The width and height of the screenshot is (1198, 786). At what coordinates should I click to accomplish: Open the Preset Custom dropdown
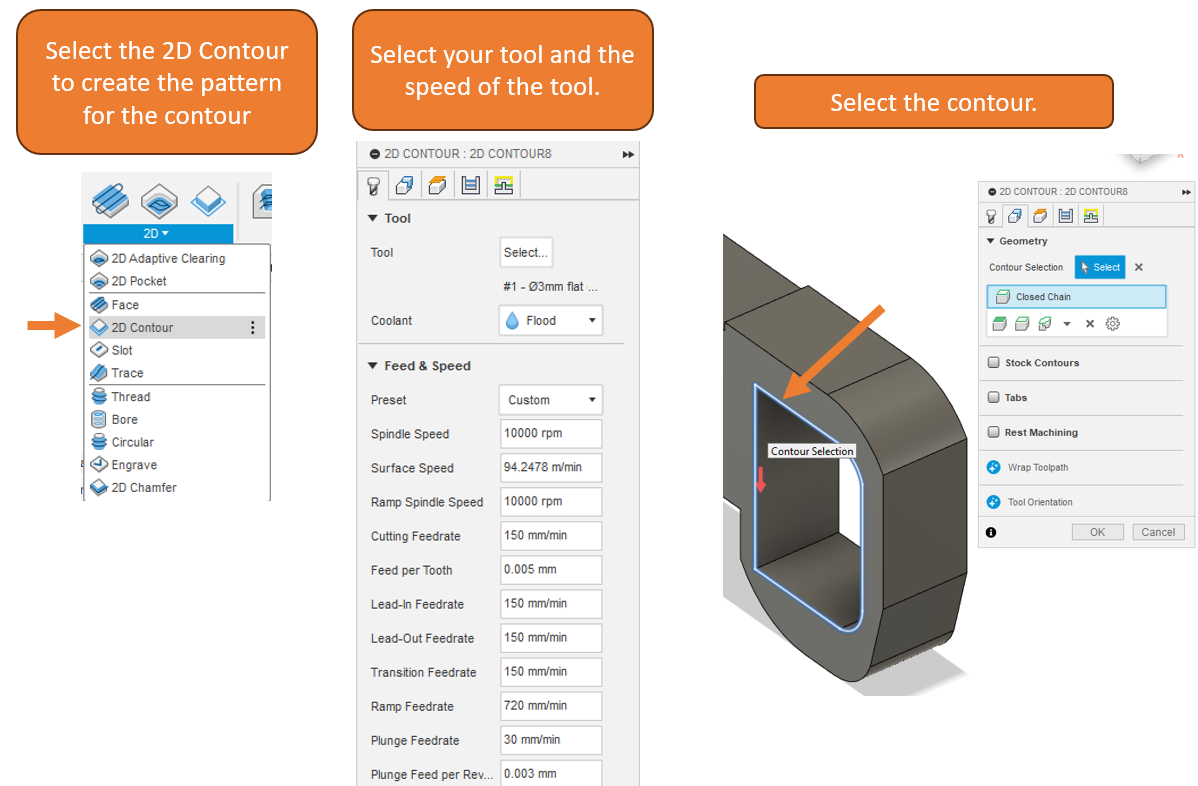tap(551, 400)
